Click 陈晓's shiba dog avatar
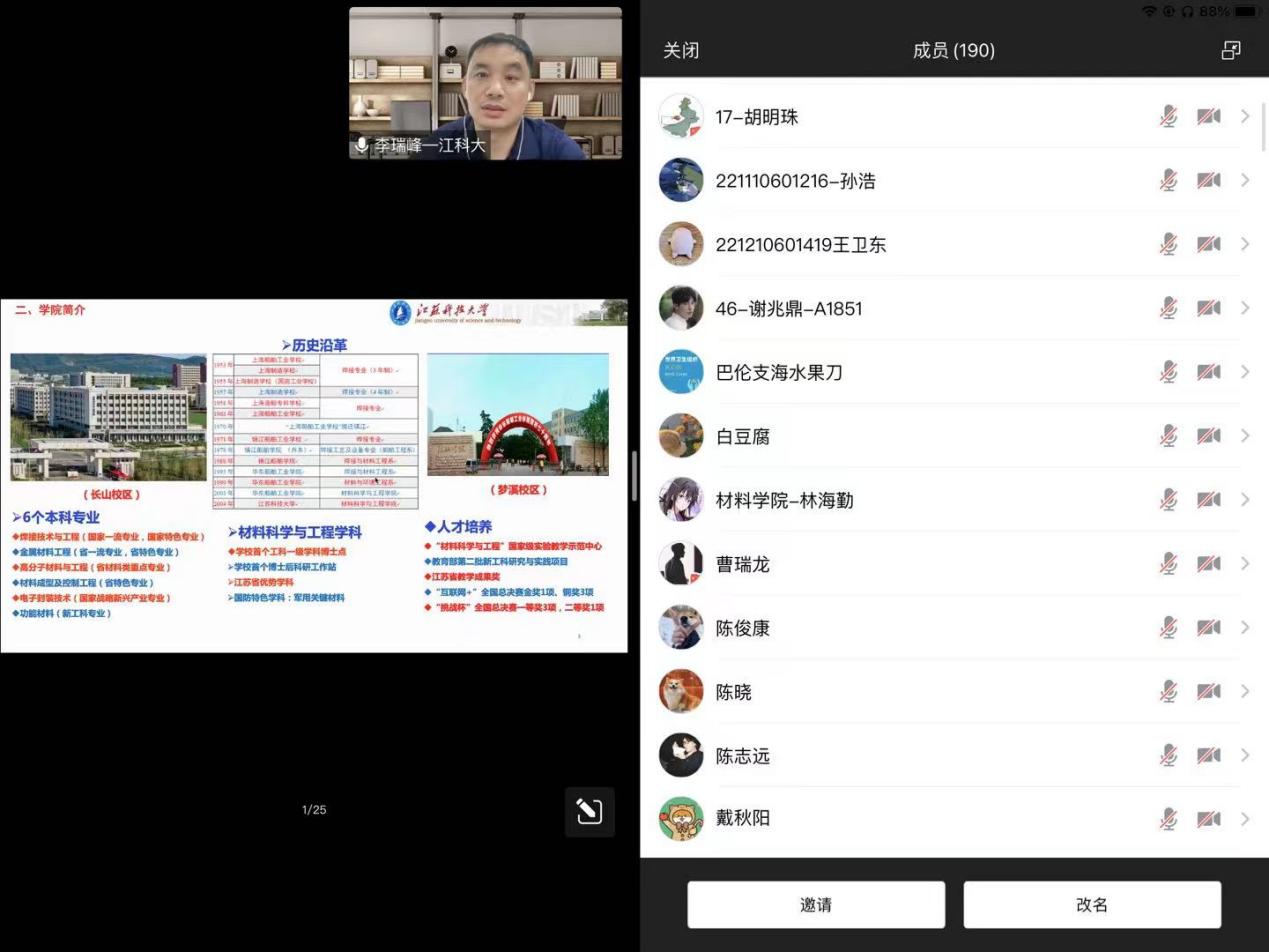The width and height of the screenshot is (1269, 952). click(681, 692)
